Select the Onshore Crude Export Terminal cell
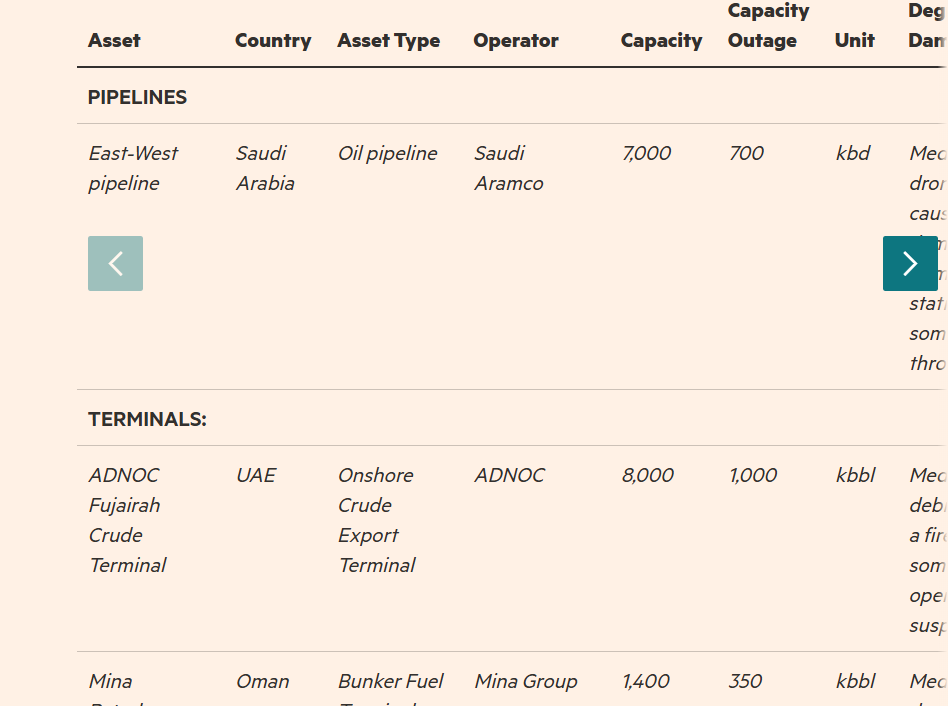This screenshot has width=948, height=706. [x=376, y=520]
